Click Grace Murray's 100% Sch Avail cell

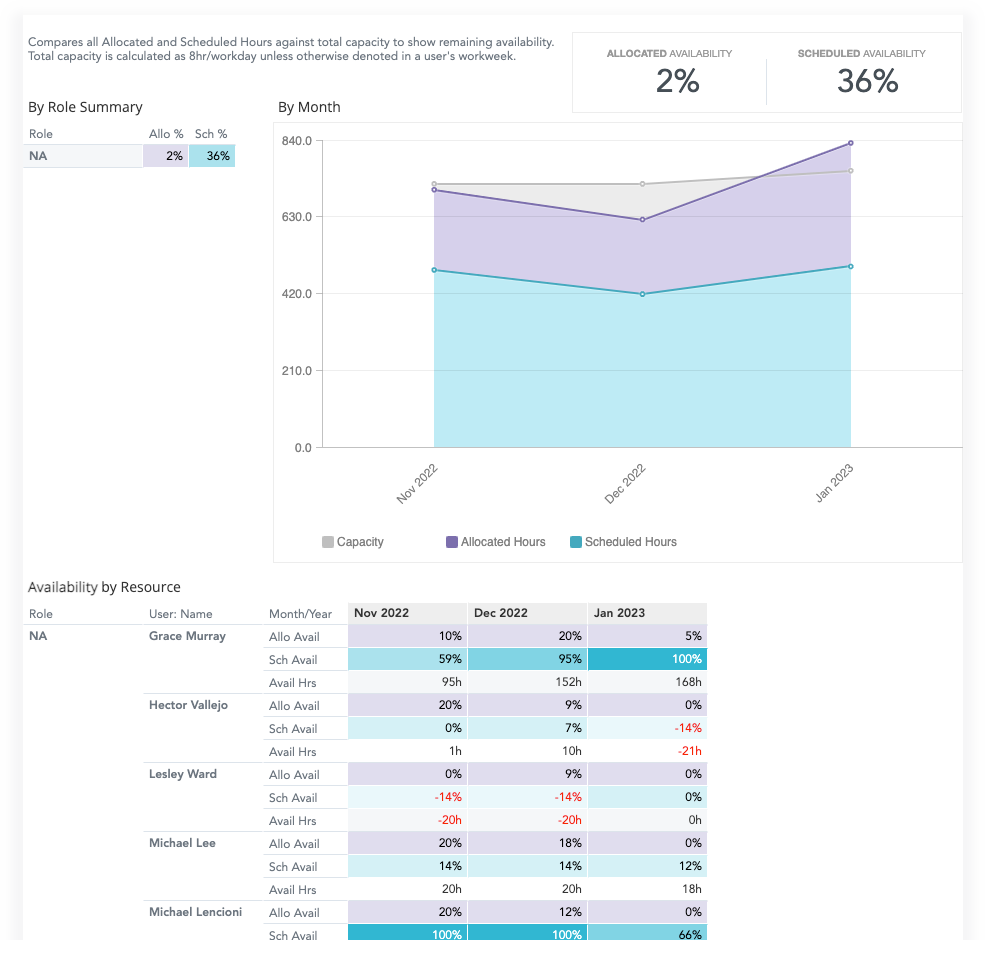point(646,659)
